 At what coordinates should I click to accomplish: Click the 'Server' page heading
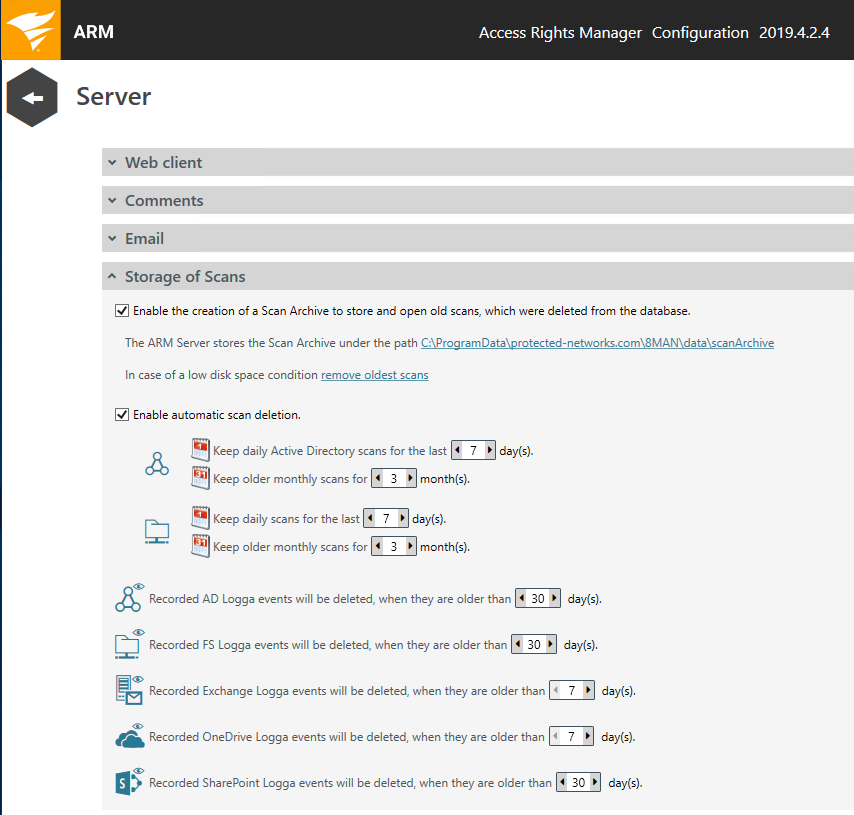pyautogui.click(x=113, y=96)
